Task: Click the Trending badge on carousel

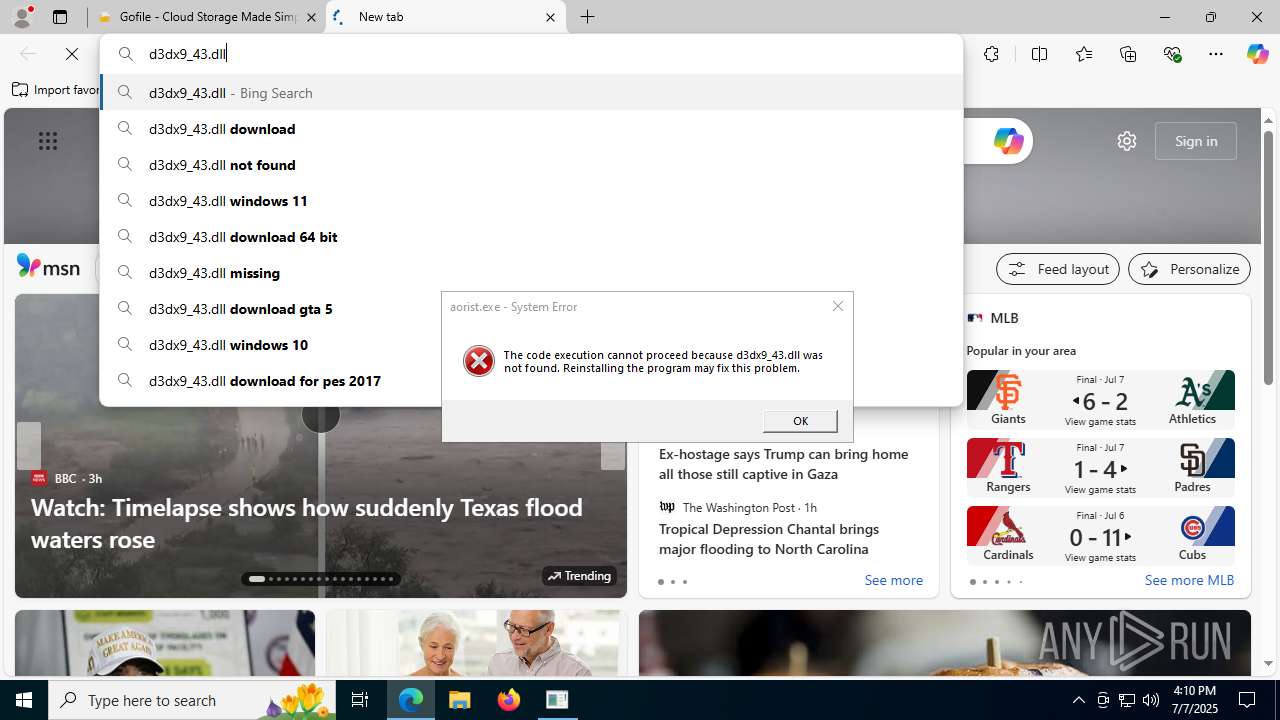Action: tap(579, 576)
